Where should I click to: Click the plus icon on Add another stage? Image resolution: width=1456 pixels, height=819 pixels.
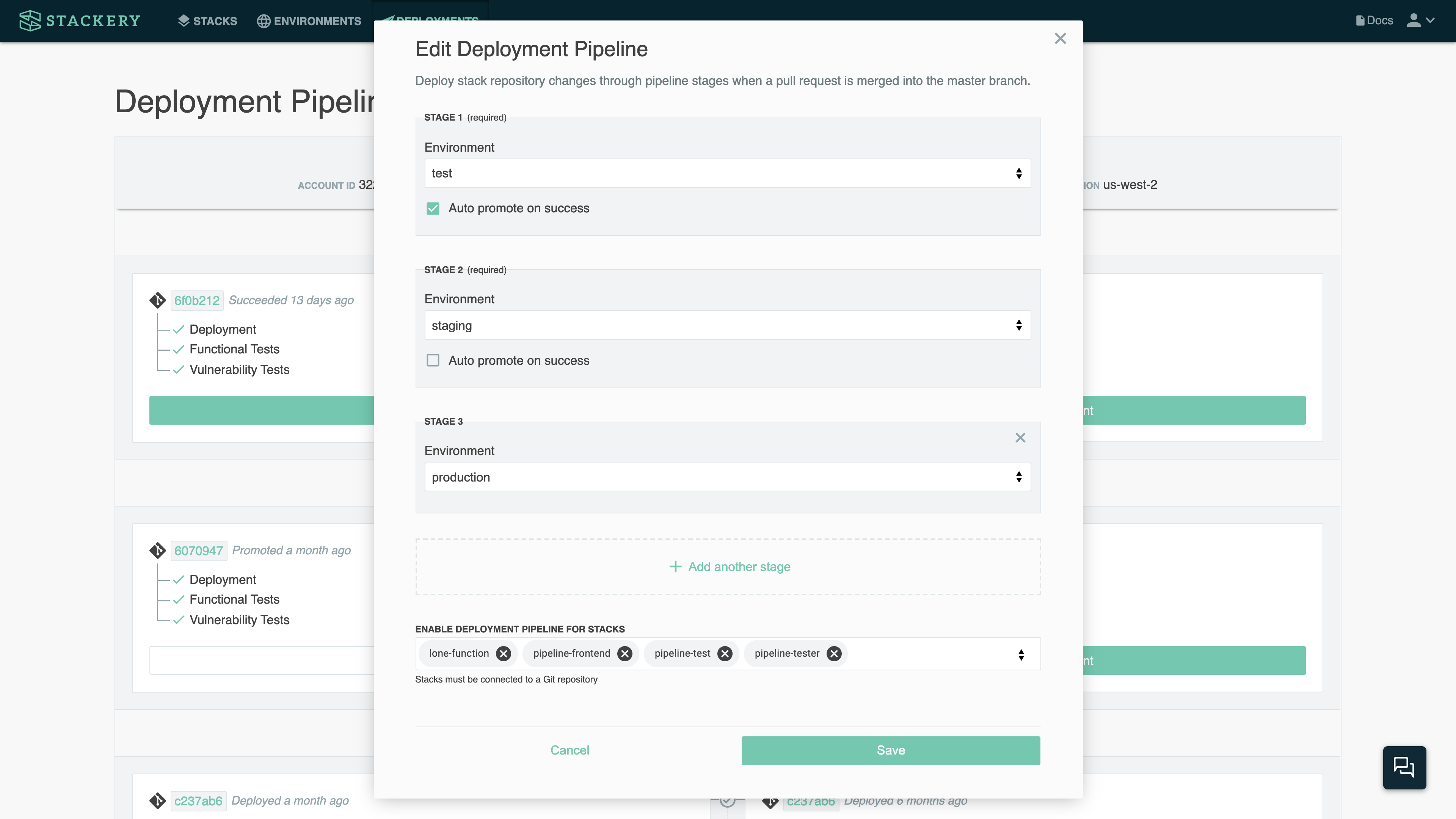click(675, 566)
